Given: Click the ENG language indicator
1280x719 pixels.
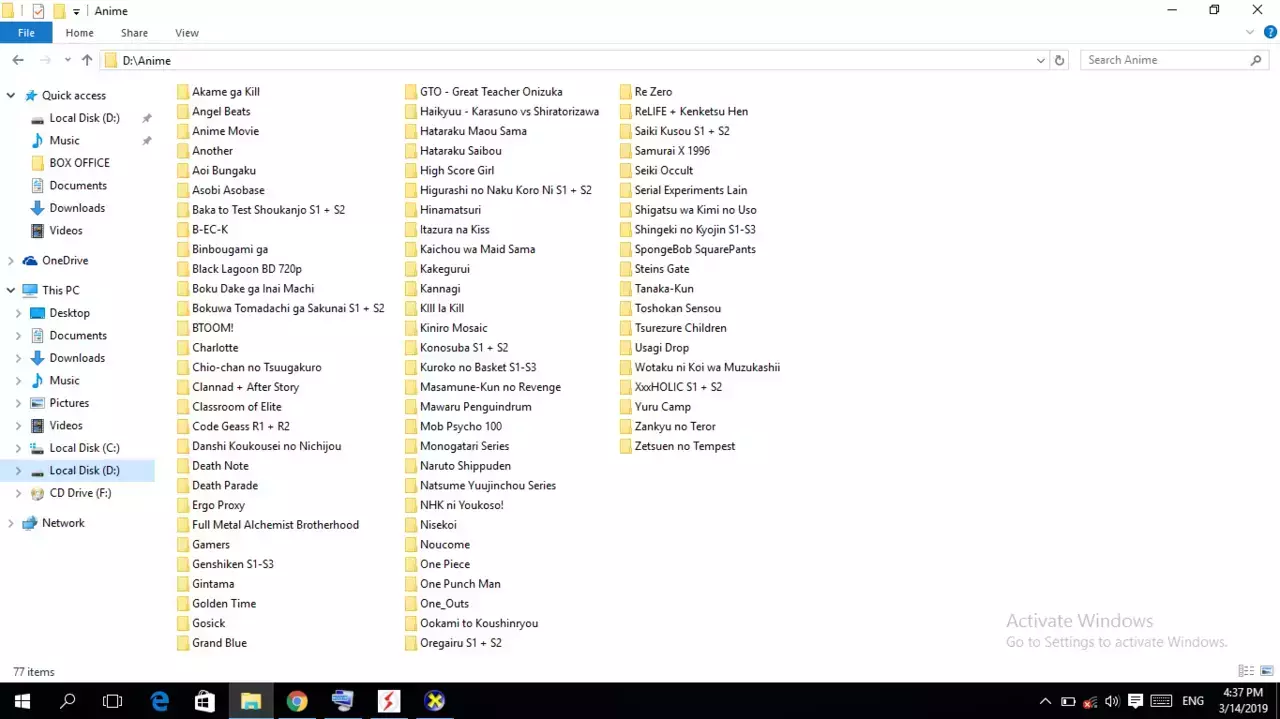Looking at the screenshot, I should click(x=1192, y=701).
